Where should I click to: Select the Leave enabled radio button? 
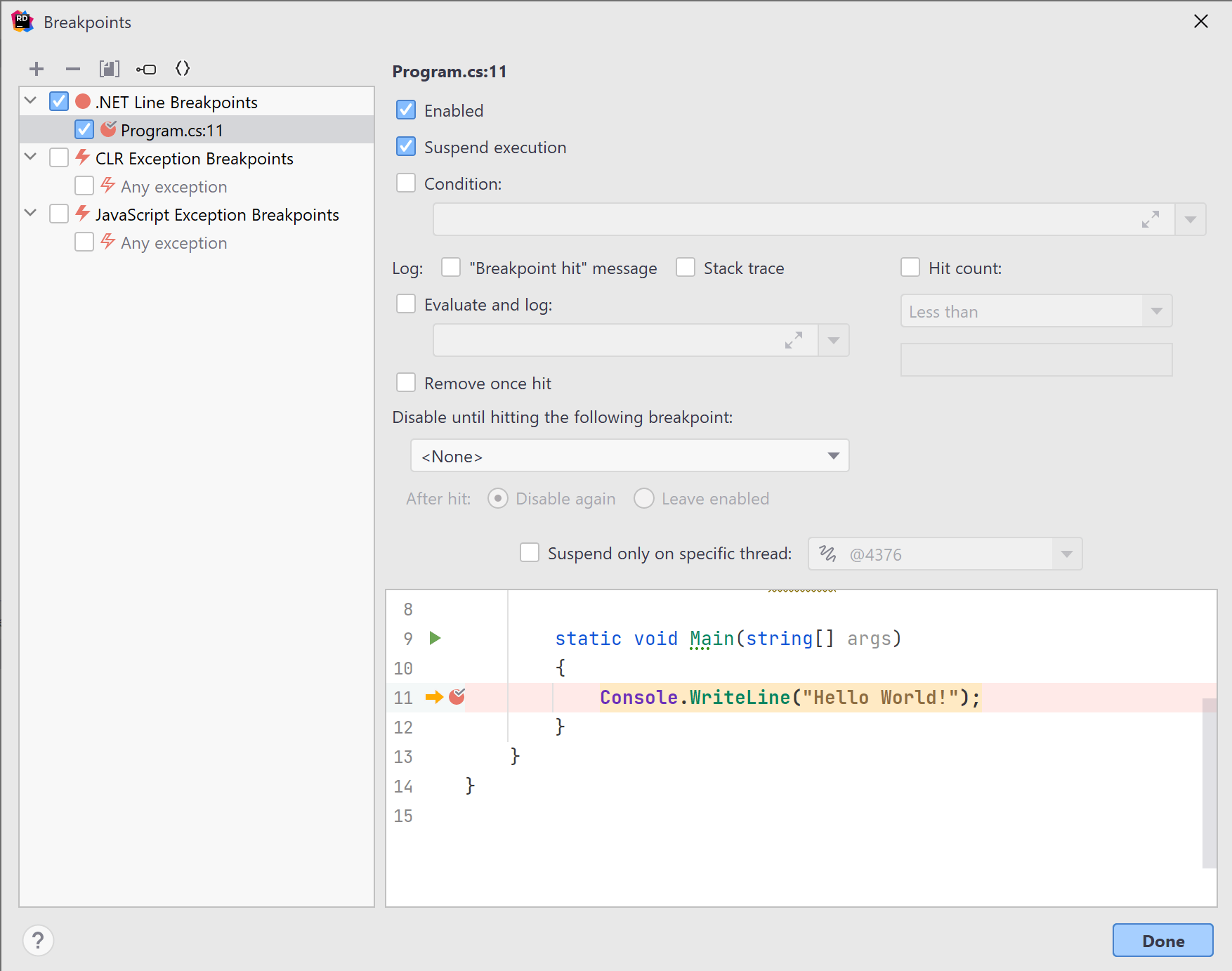[643, 498]
